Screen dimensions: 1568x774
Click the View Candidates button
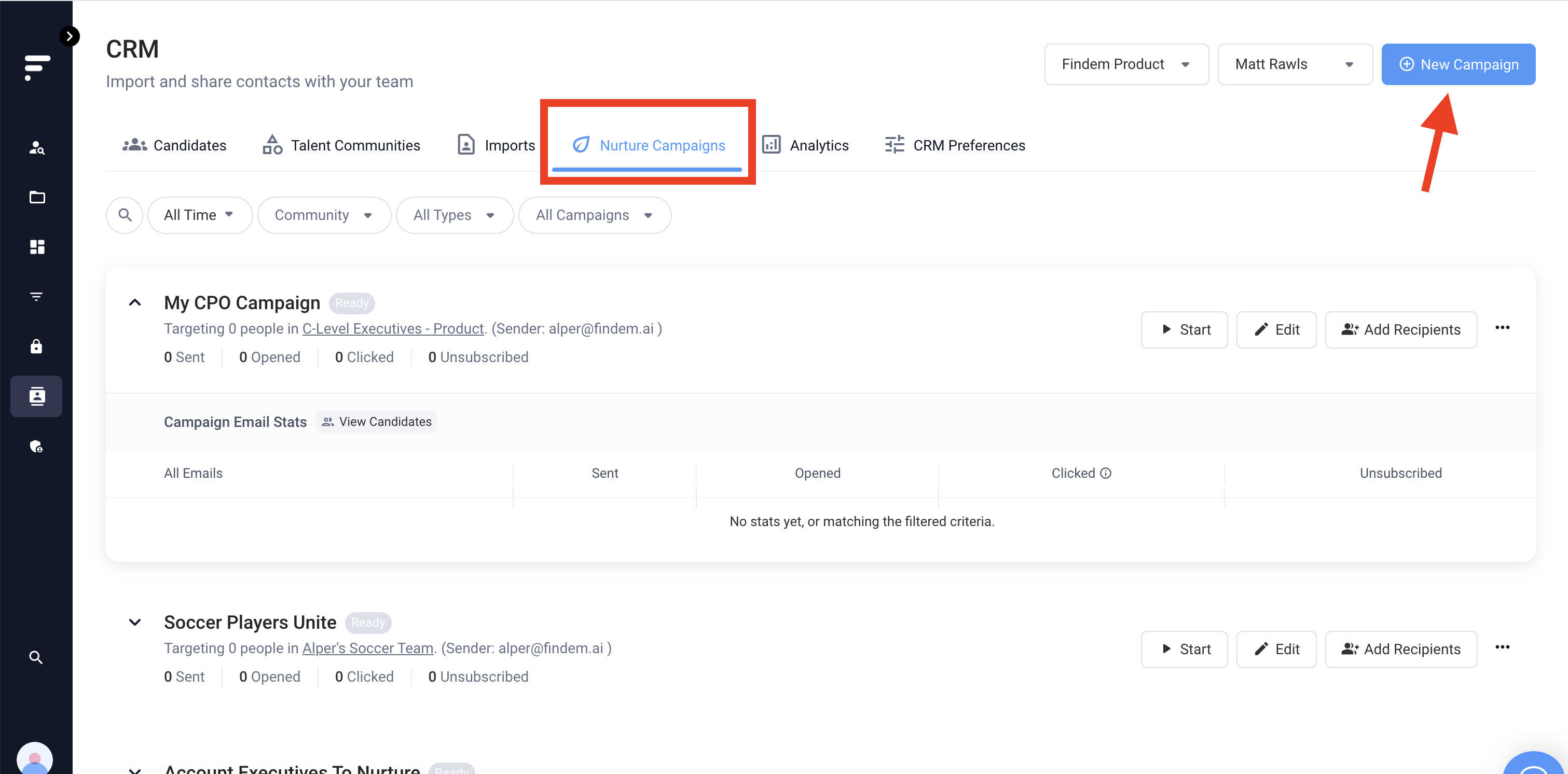click(376, 421)
